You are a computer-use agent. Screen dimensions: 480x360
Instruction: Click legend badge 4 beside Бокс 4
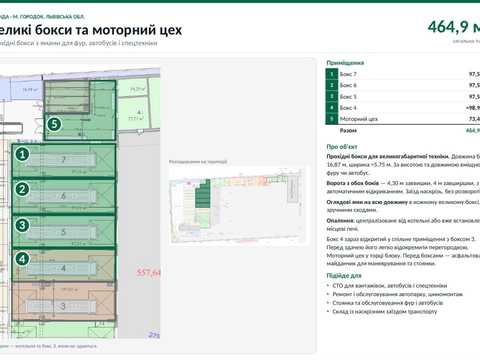(332, 108)
